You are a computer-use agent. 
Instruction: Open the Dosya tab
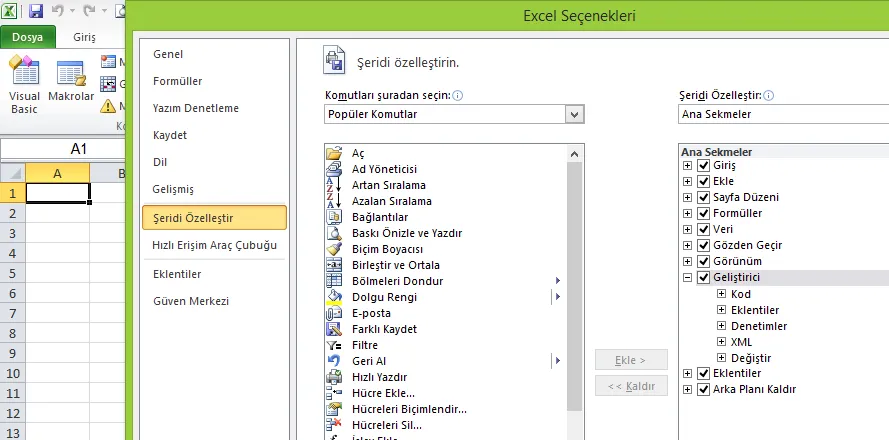(x=27, y=38)
